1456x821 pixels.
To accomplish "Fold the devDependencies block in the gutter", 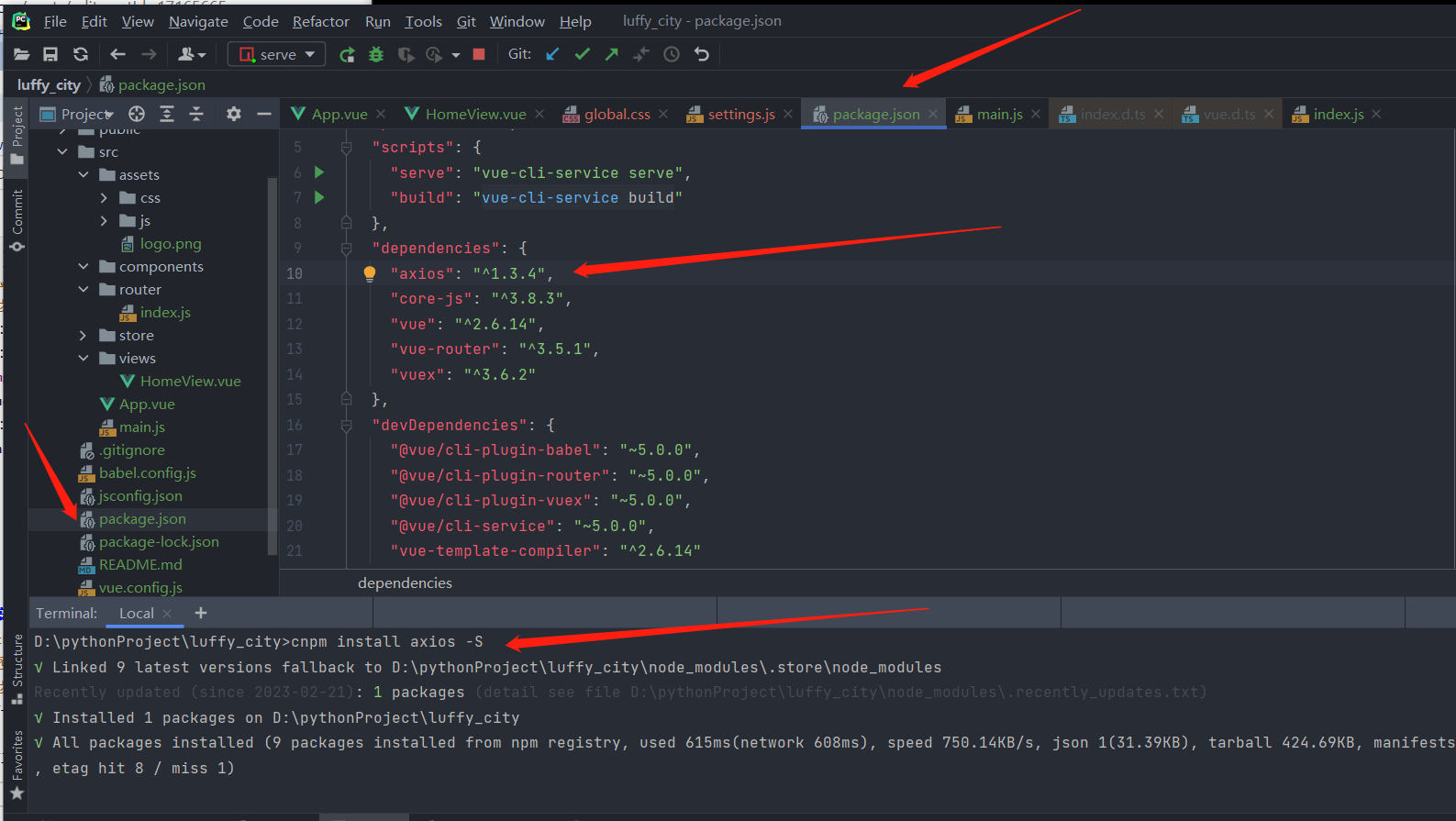I will pos(346,426).
